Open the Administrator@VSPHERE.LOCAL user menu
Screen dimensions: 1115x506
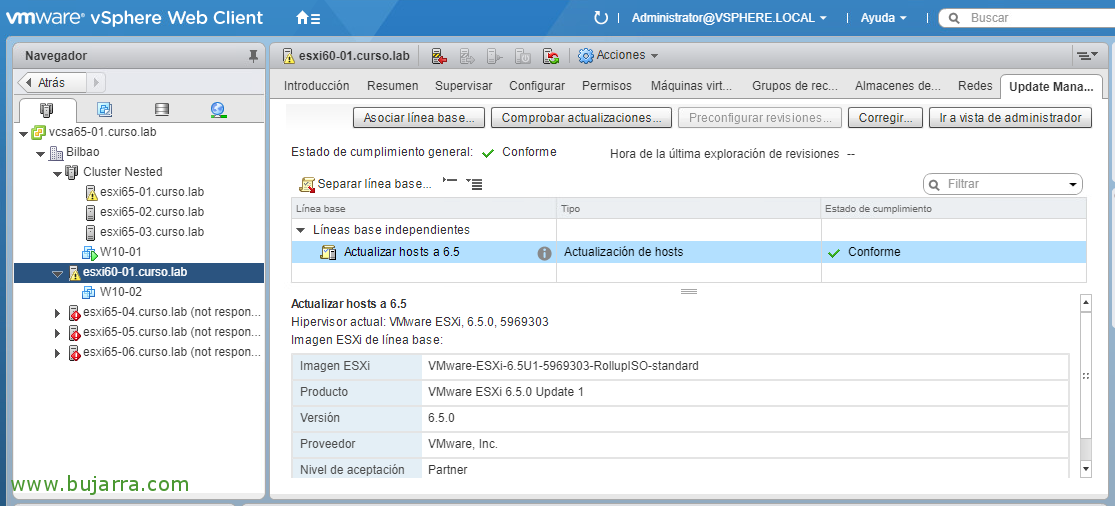[x=729, y=18]
